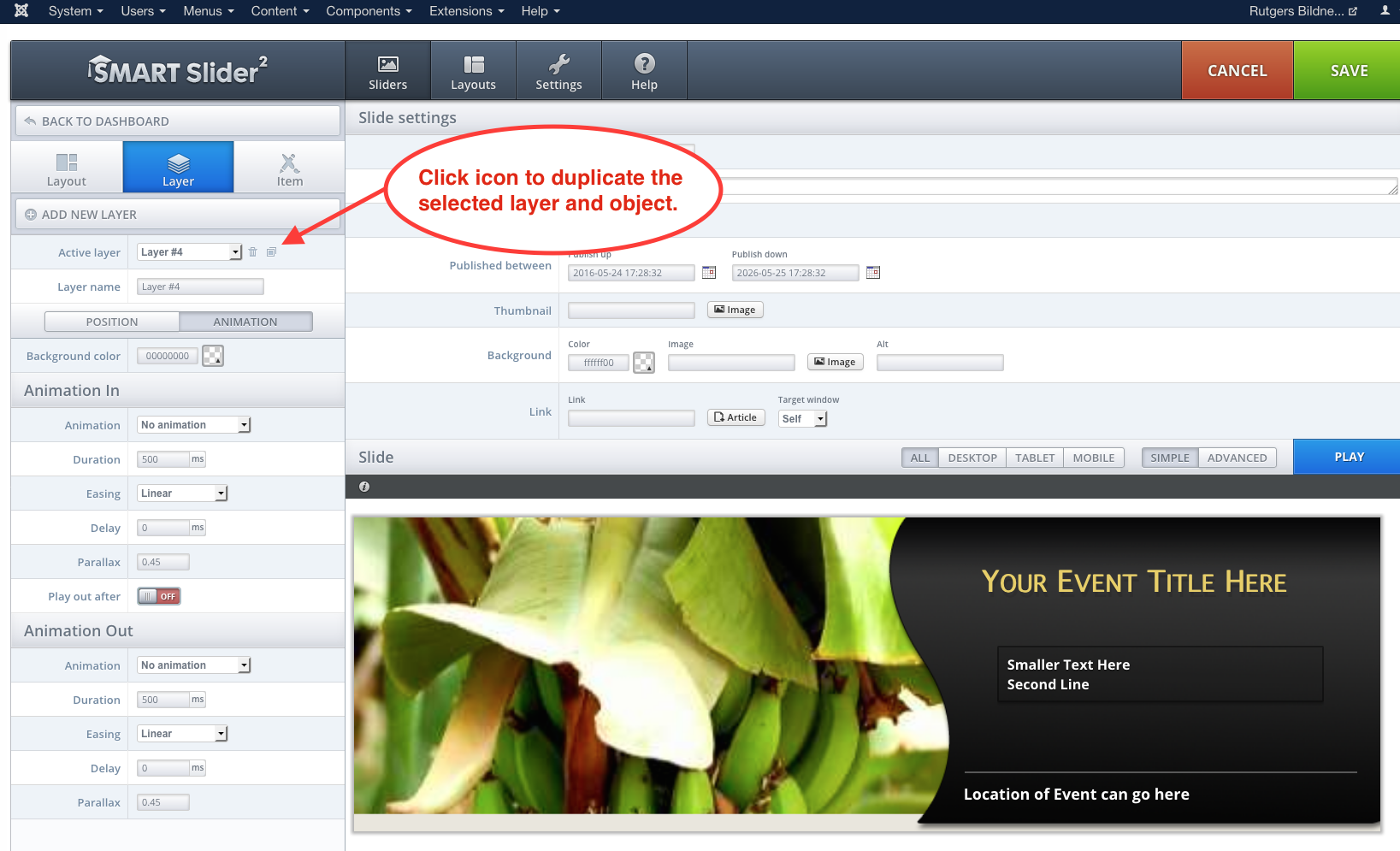
Task: Open Smart Slider Help with question mark
Action: (x=644, y=71)
